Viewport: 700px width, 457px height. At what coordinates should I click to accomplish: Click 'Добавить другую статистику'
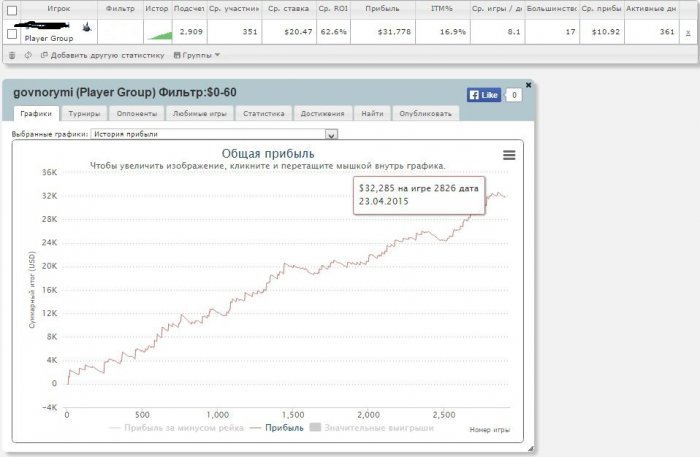click(103, 55)
